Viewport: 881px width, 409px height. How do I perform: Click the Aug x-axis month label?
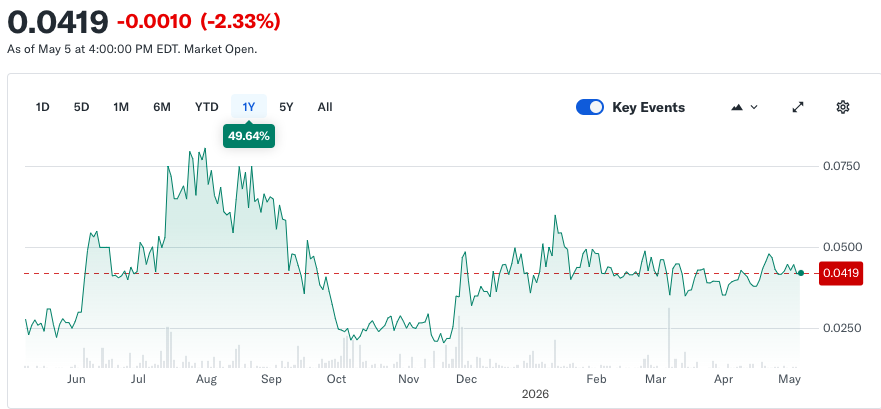(206, 379)
